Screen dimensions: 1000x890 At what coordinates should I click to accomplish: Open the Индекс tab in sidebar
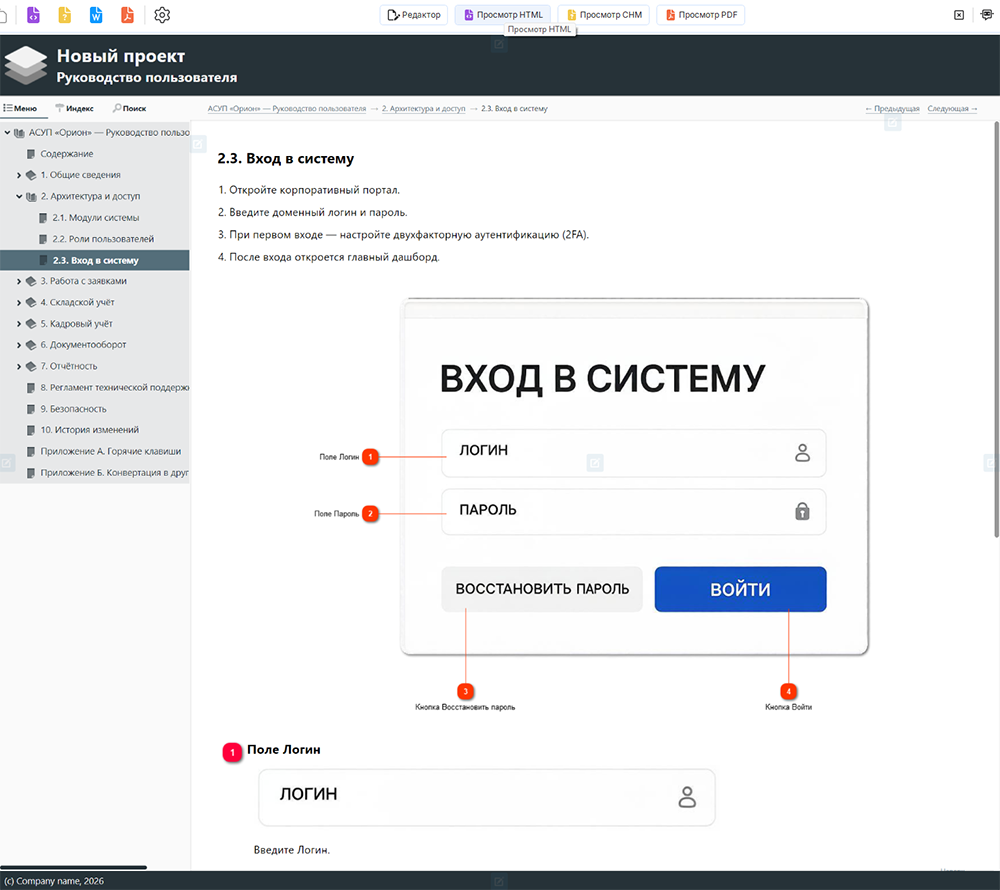tap(75, 108)
